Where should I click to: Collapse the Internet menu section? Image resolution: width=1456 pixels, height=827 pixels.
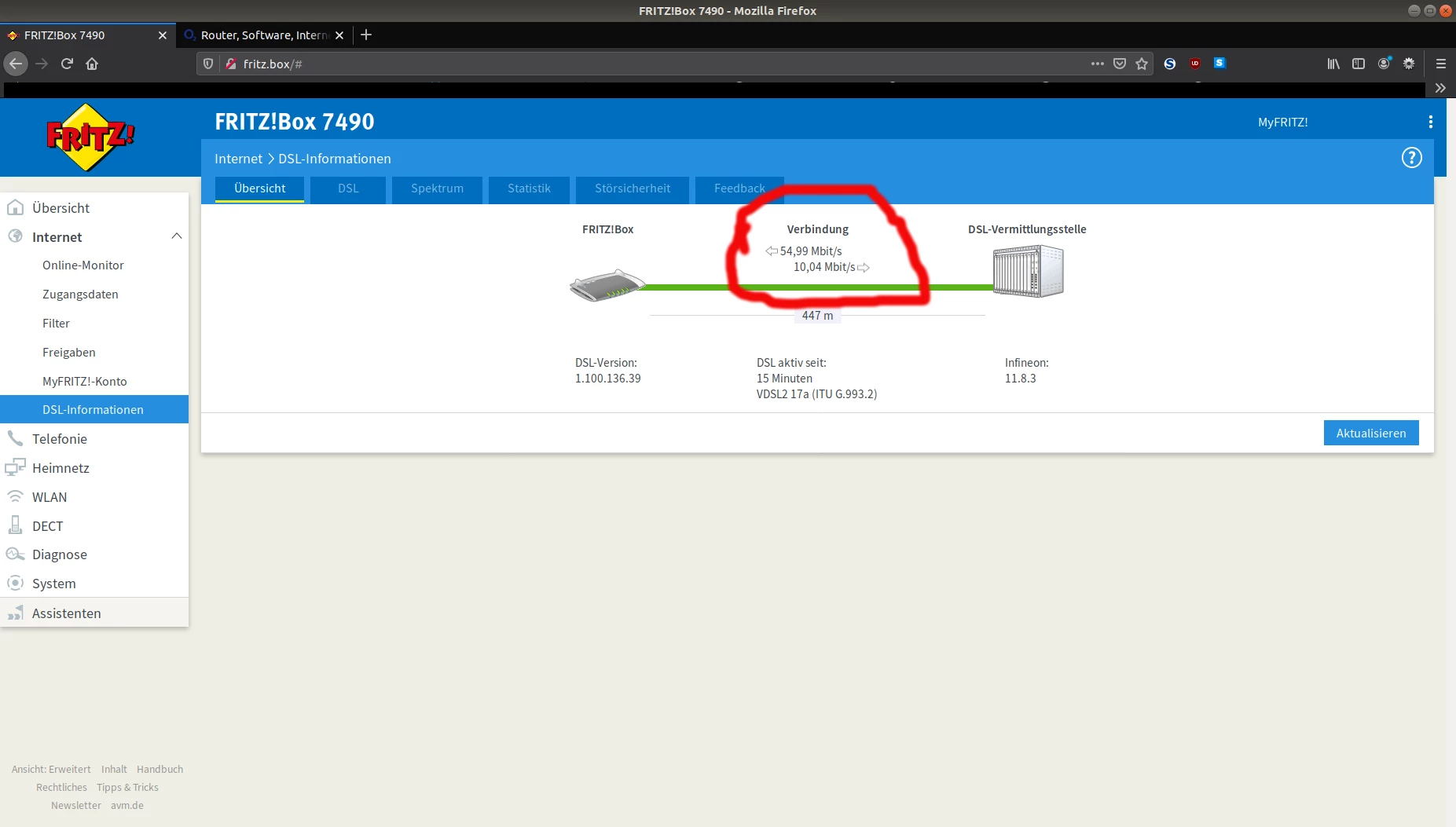click(177, 236)
